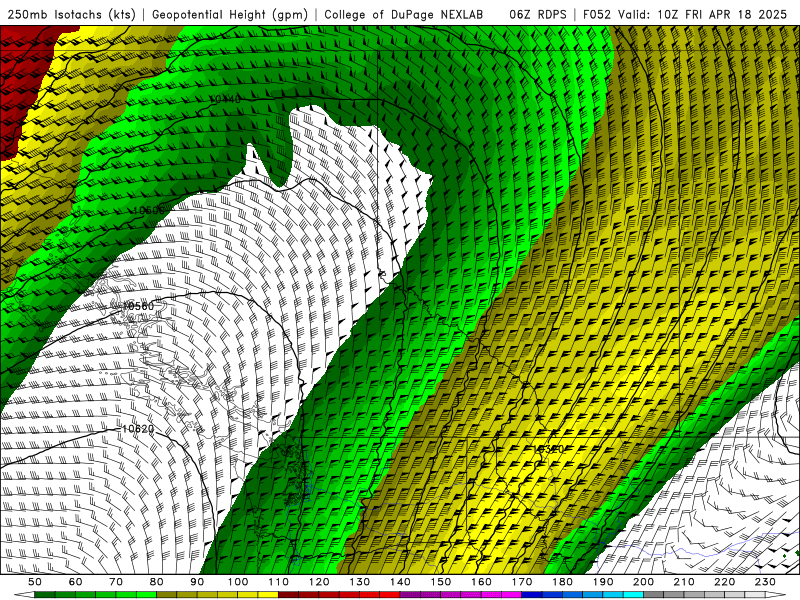Click the 10500 height contour label

point(149,210)
